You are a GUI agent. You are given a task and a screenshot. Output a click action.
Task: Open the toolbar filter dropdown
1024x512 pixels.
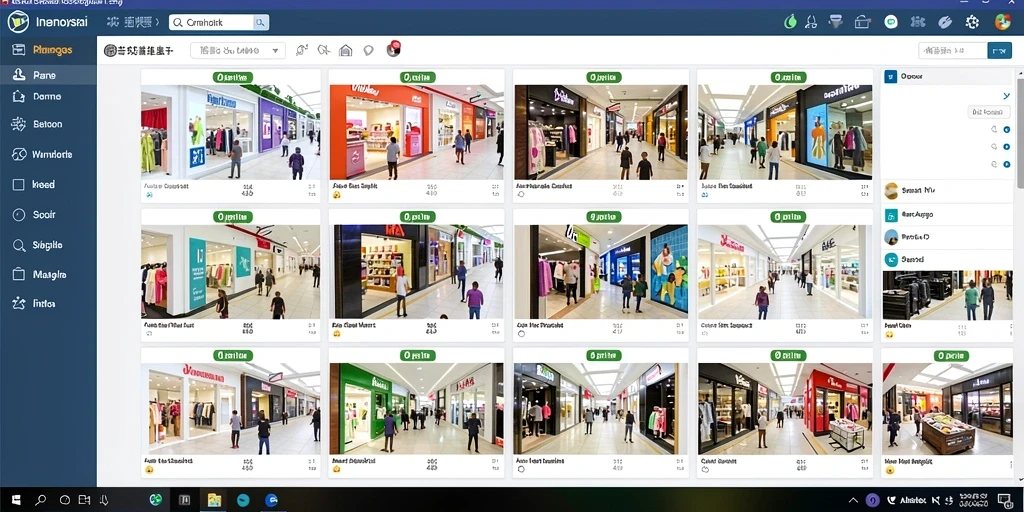coord(238,50)
